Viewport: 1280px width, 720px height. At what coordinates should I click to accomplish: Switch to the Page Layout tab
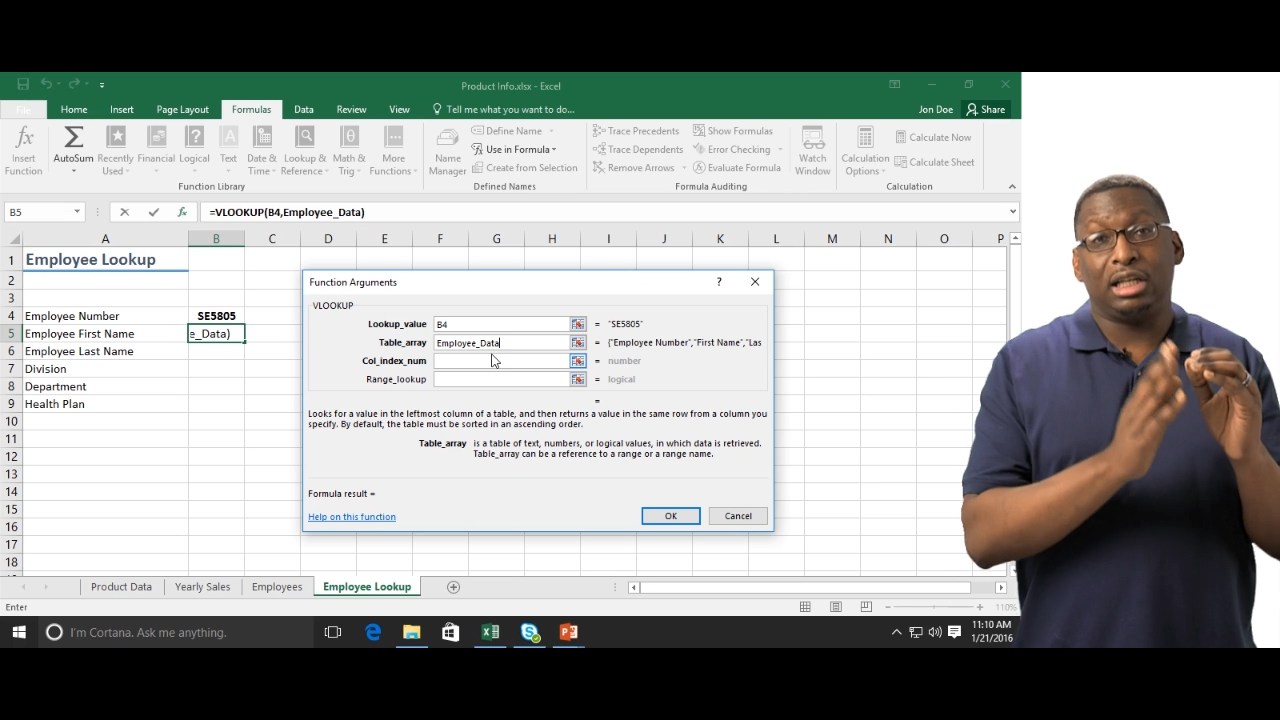183,109
